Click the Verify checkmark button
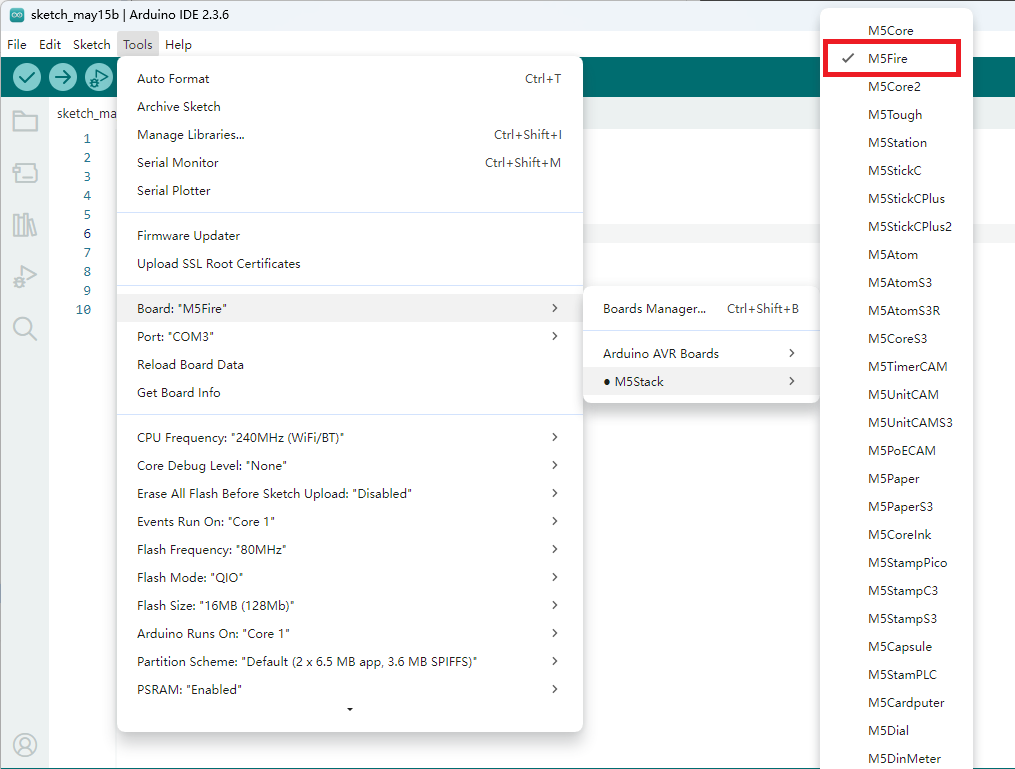Viewport: 1015px width, 769px height. tap(27, 78)
